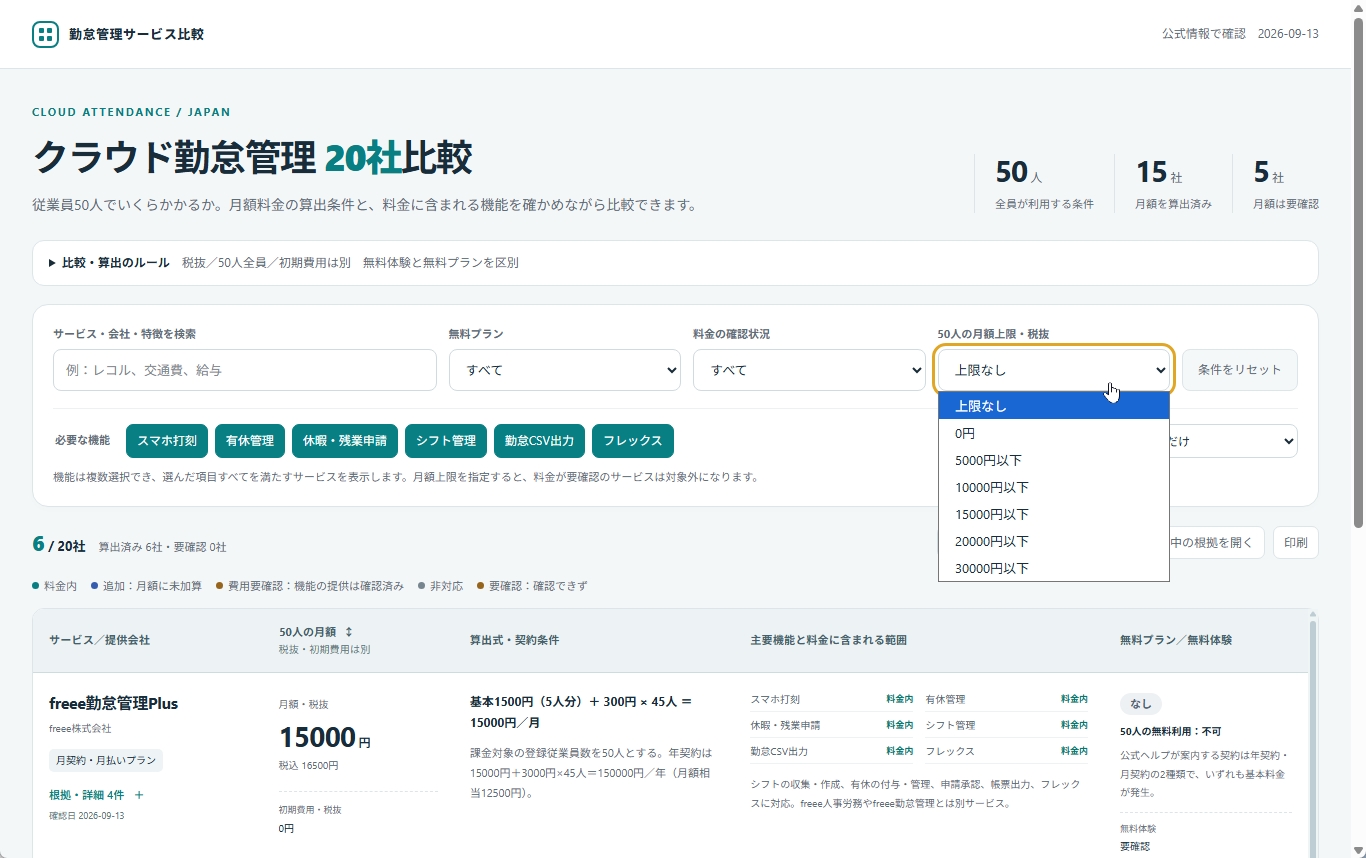
Task: Click the 50人の無料利用:不可 text
Action: (1170, 732)
